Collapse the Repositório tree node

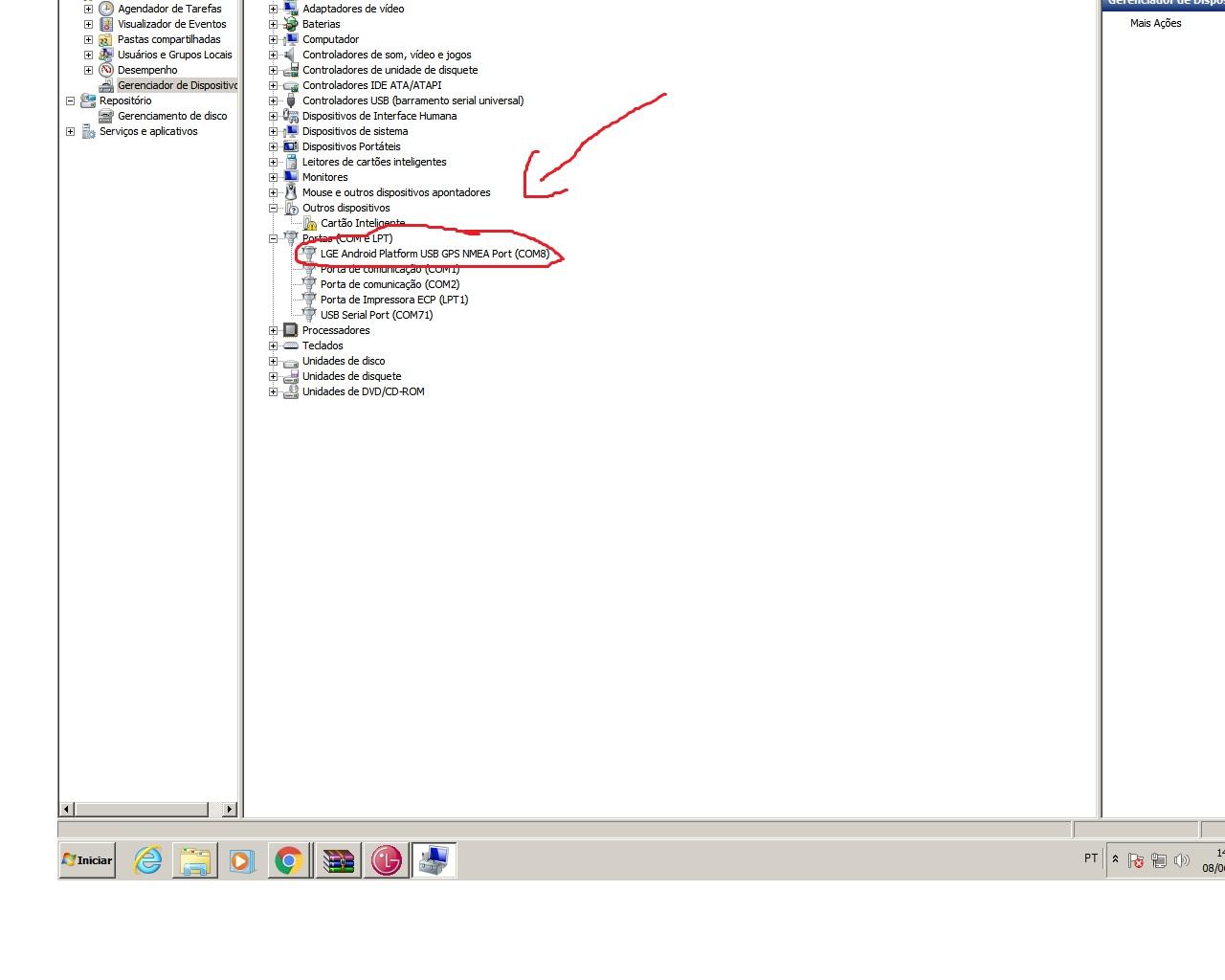coord(70,100)
